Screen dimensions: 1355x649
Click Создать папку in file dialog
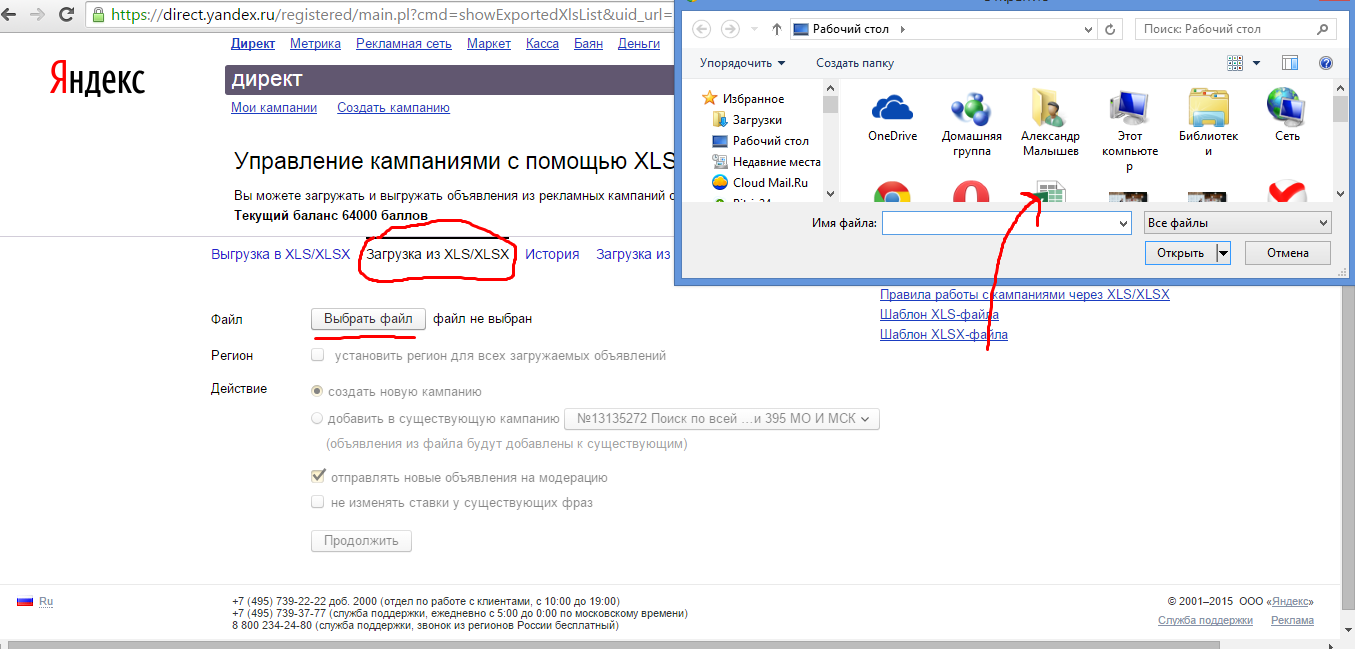(855, 63)
